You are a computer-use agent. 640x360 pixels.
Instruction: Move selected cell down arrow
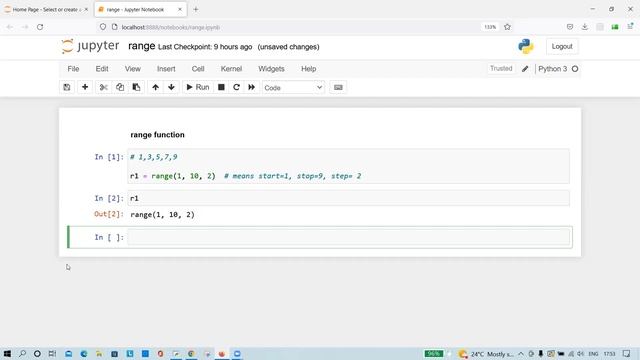click(171, 87)
